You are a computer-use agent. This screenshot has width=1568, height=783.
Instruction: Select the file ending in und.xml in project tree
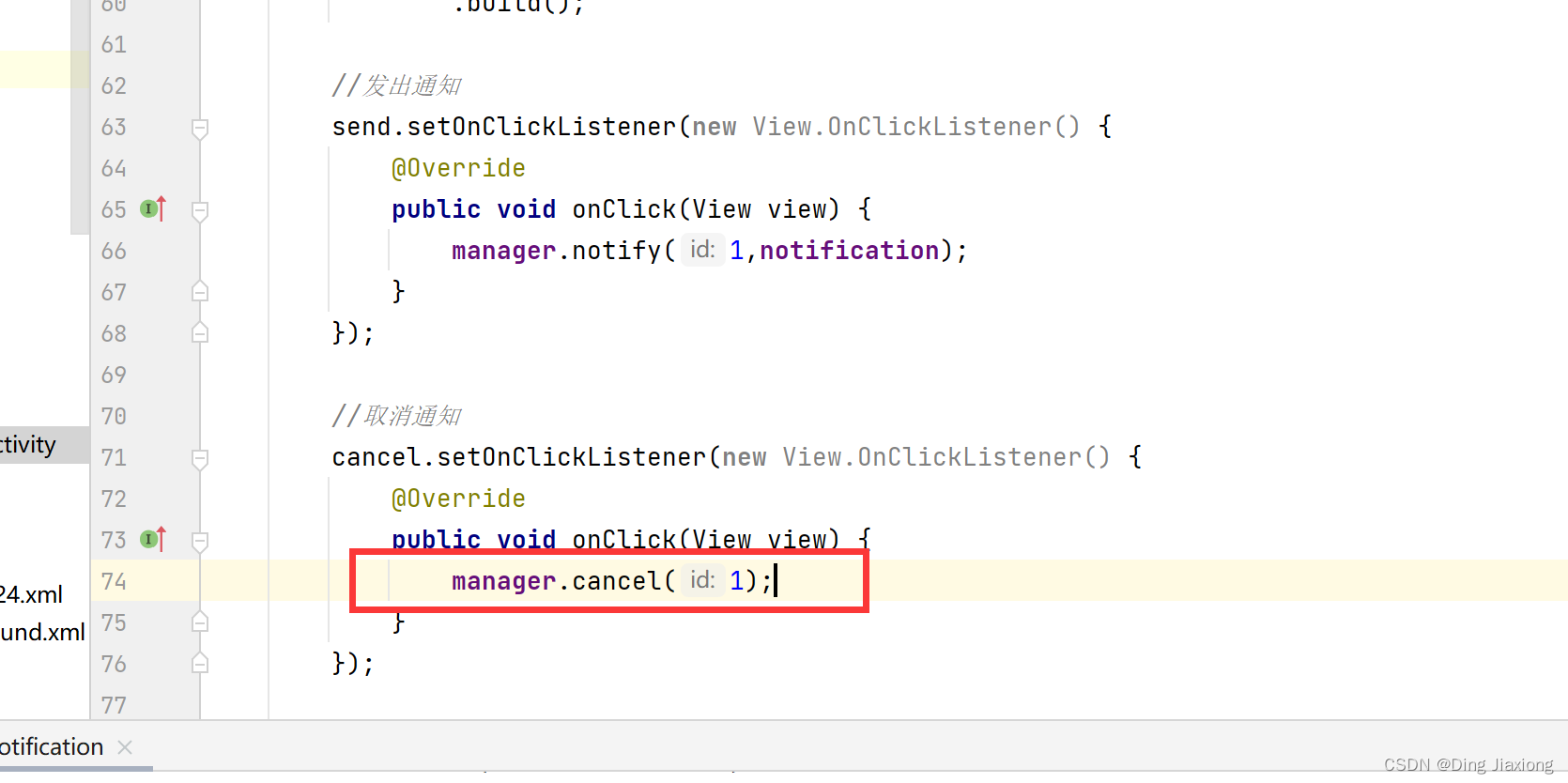pyautogui.click(x=42, y=632)
